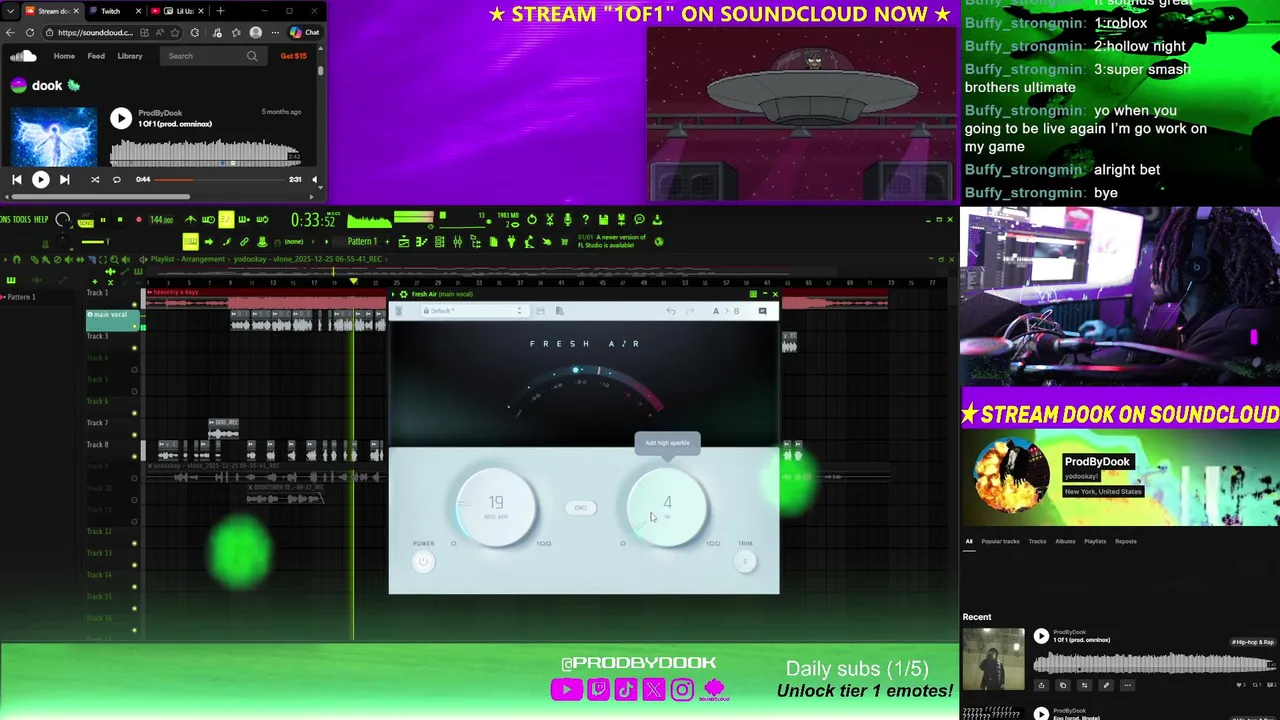Open the Fresh Air plugin options gear
The height and width of the screenshot is (720, 1280).
(x=403, y=294)
